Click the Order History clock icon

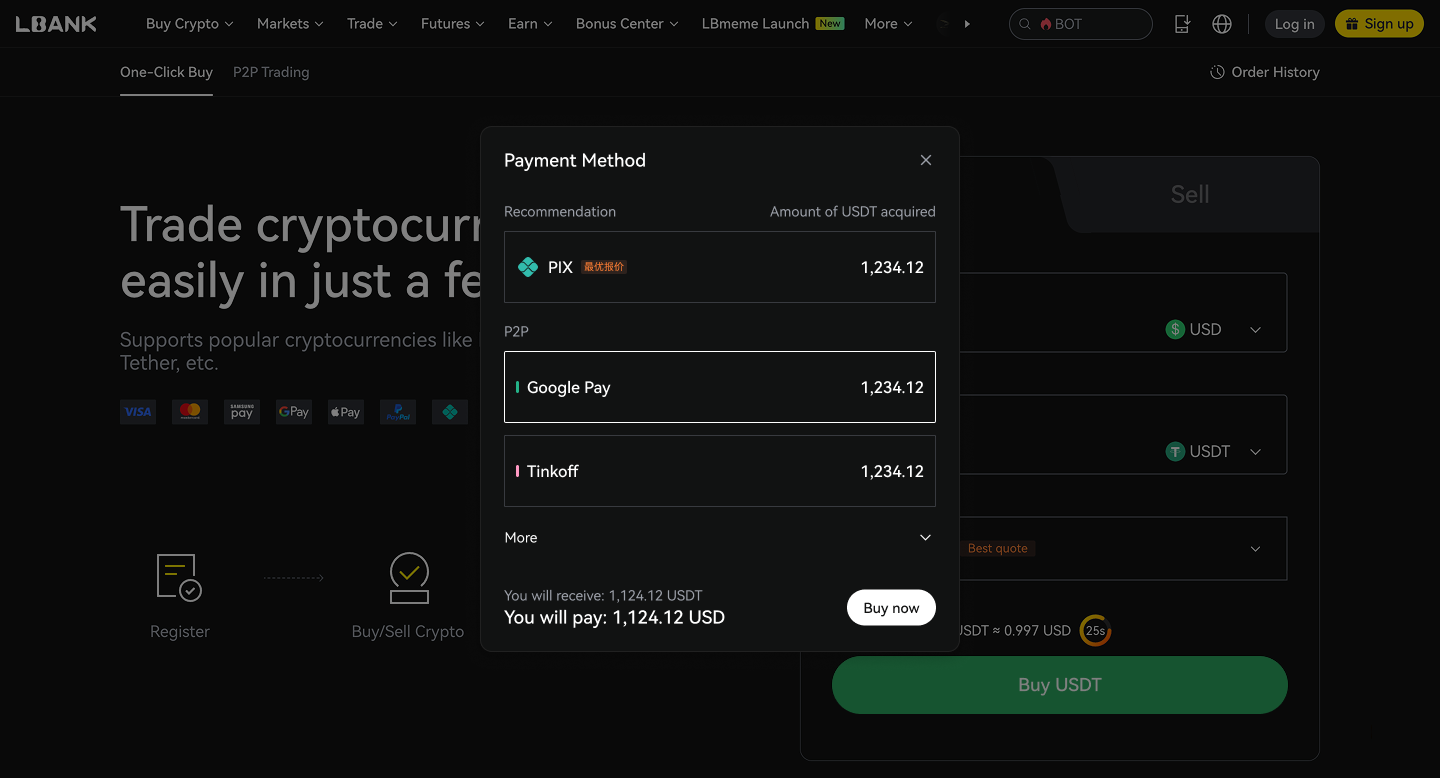[1217, 72]
